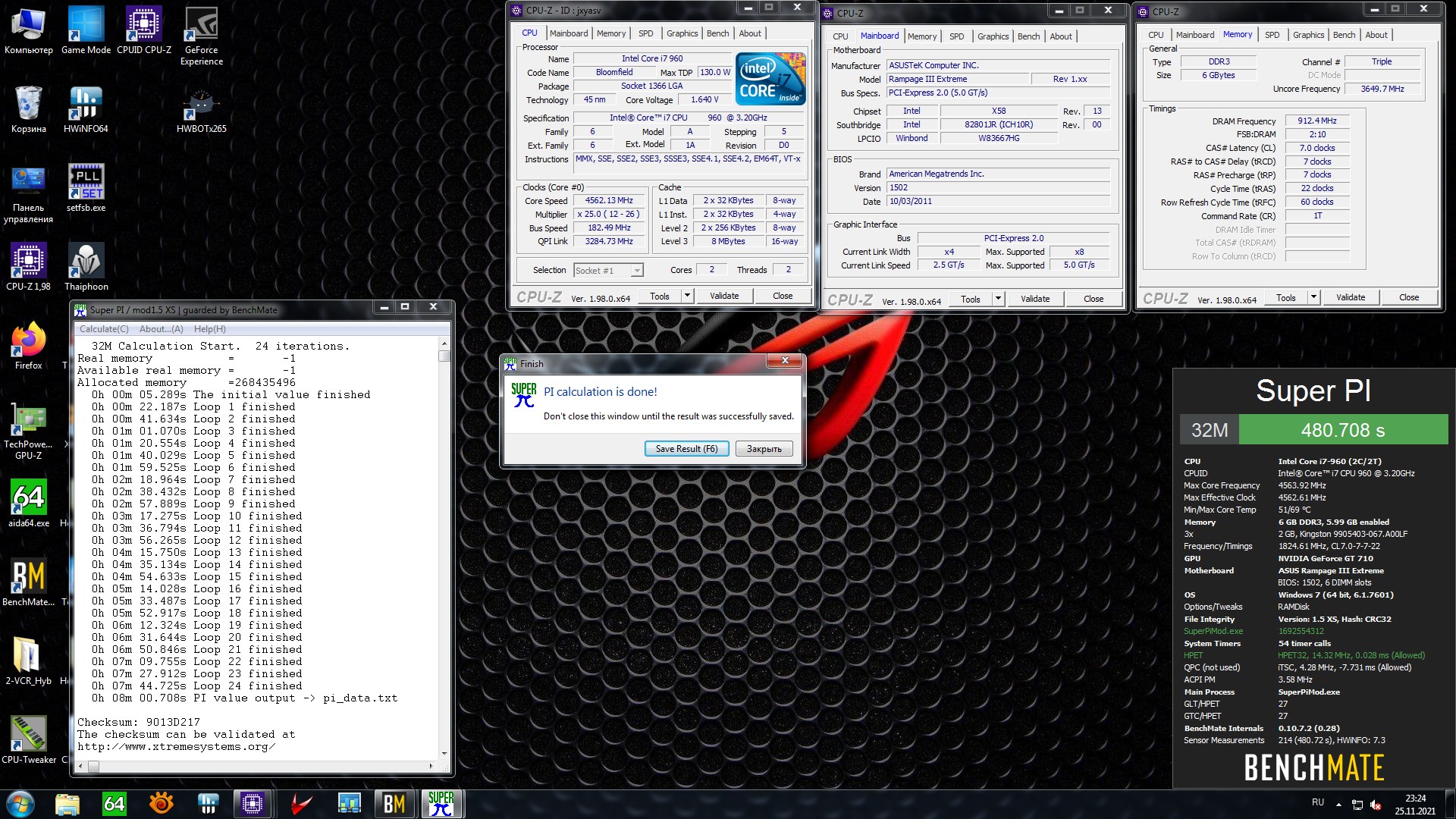Launch CPU-Tweaker desktop shortcut
This screenshot has width=1456, height=819.
click(29, 740)
